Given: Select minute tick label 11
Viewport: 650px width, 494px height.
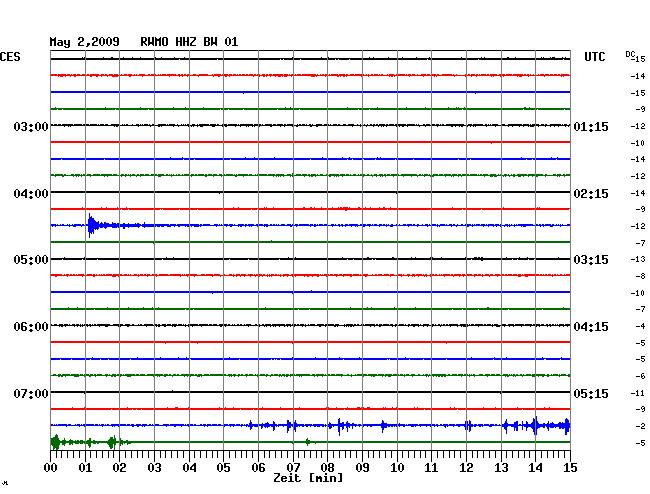Looking at the screenshot, I should click(x=431, y=468).
